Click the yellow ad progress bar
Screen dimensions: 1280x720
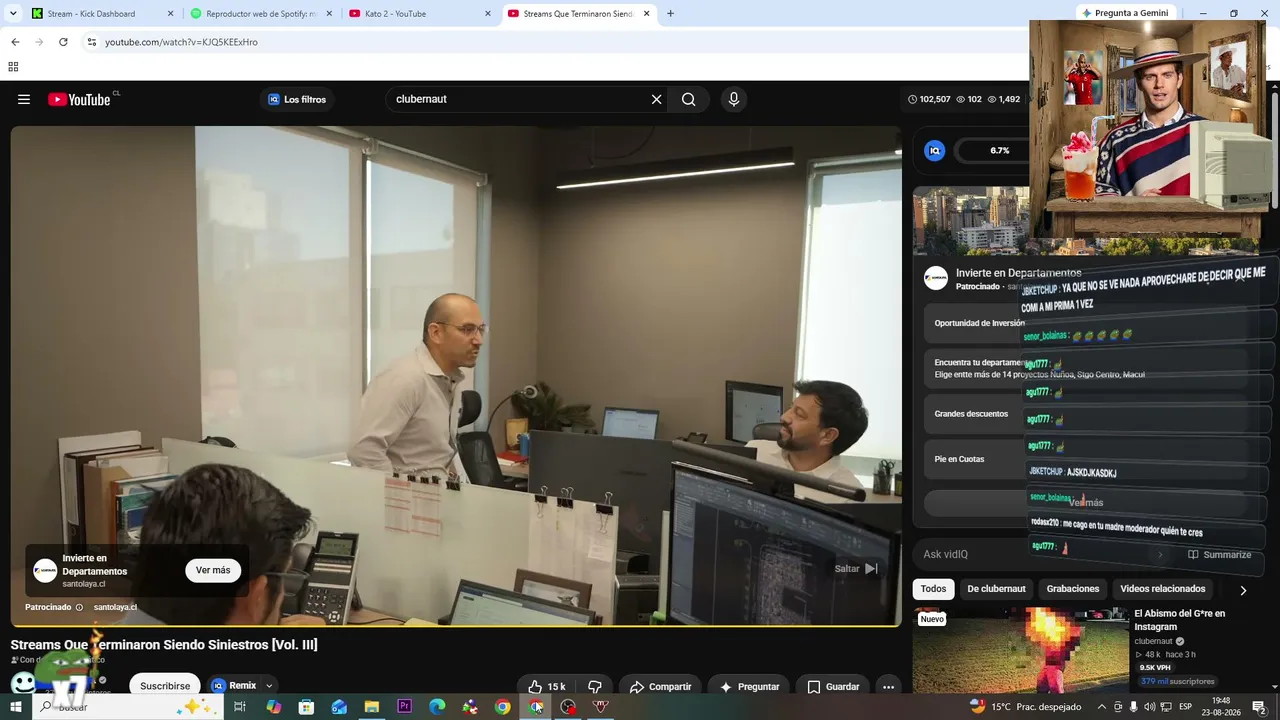point(456,626)
